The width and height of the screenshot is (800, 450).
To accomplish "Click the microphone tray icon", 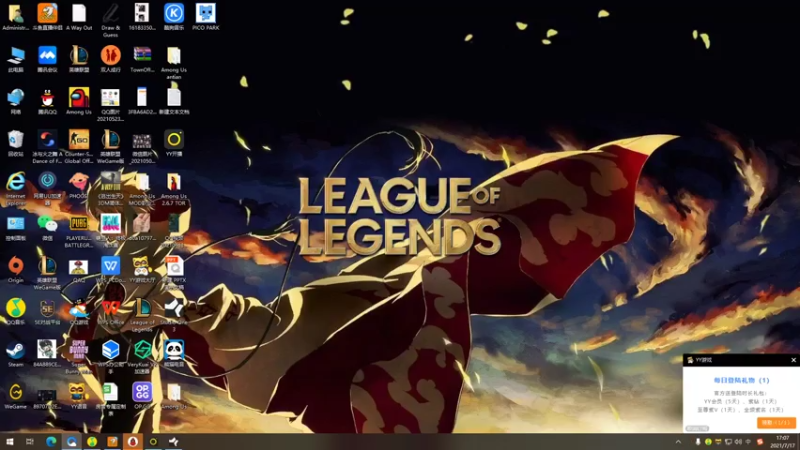I will click(x=698, y=442).
